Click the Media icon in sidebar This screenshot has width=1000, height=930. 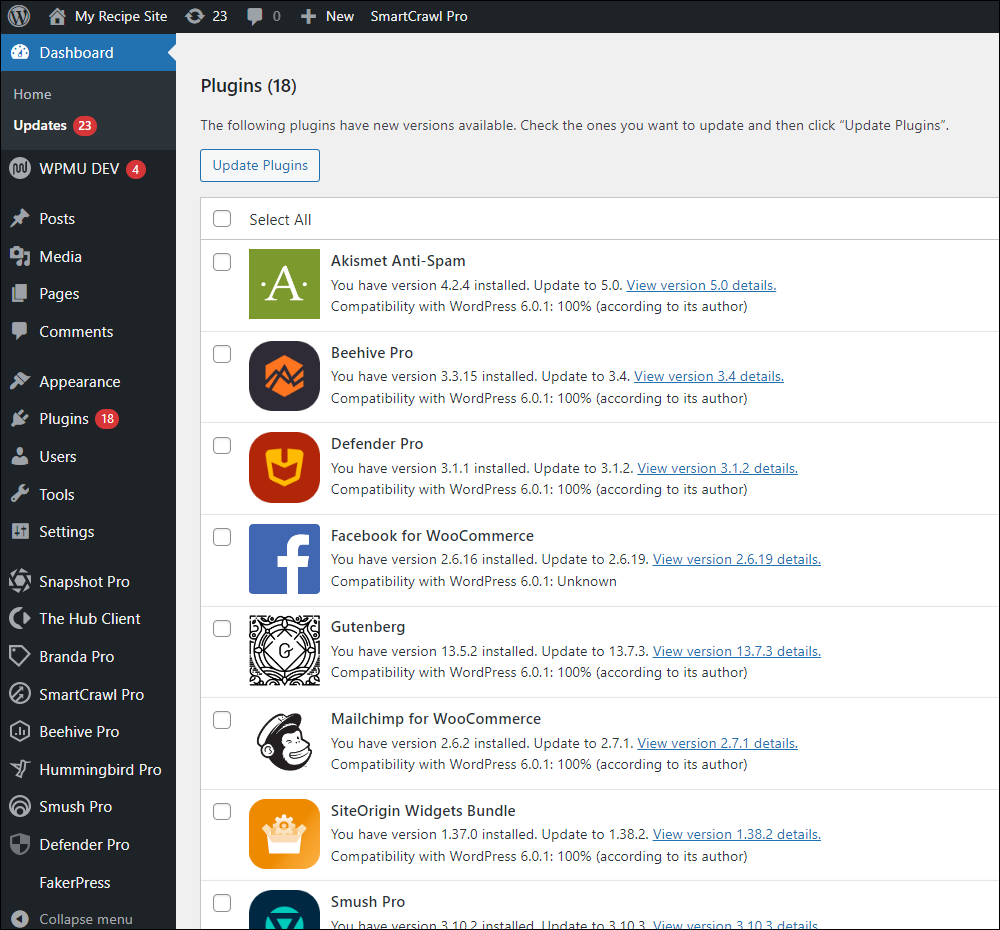click(20, 256)
